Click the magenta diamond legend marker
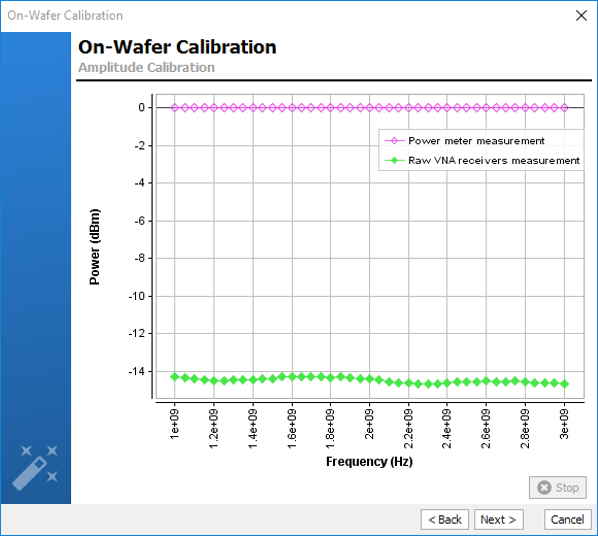598x536 pixels. (395, 141)
